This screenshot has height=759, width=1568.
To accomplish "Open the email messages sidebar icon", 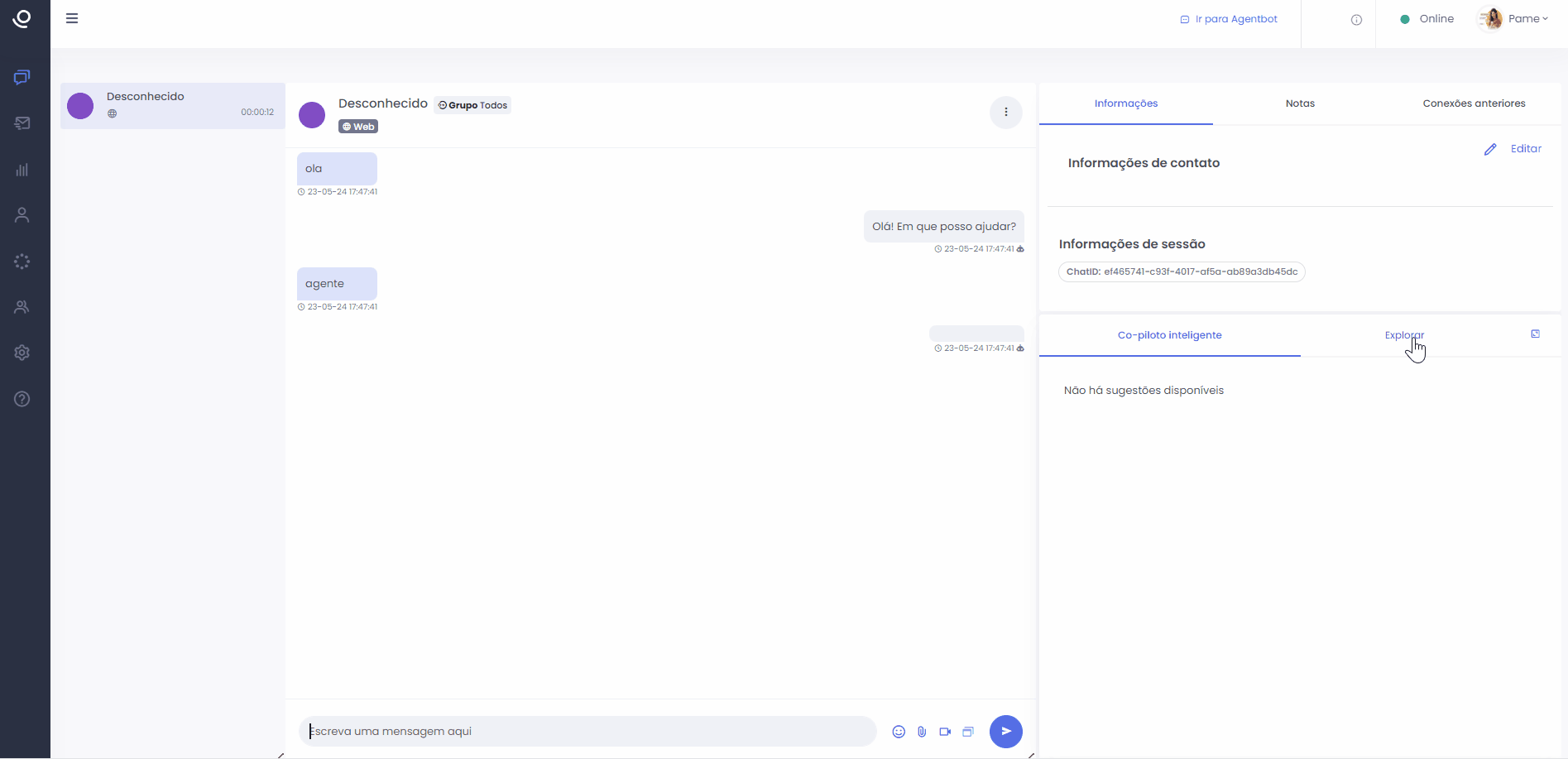I will coord(22,123).
